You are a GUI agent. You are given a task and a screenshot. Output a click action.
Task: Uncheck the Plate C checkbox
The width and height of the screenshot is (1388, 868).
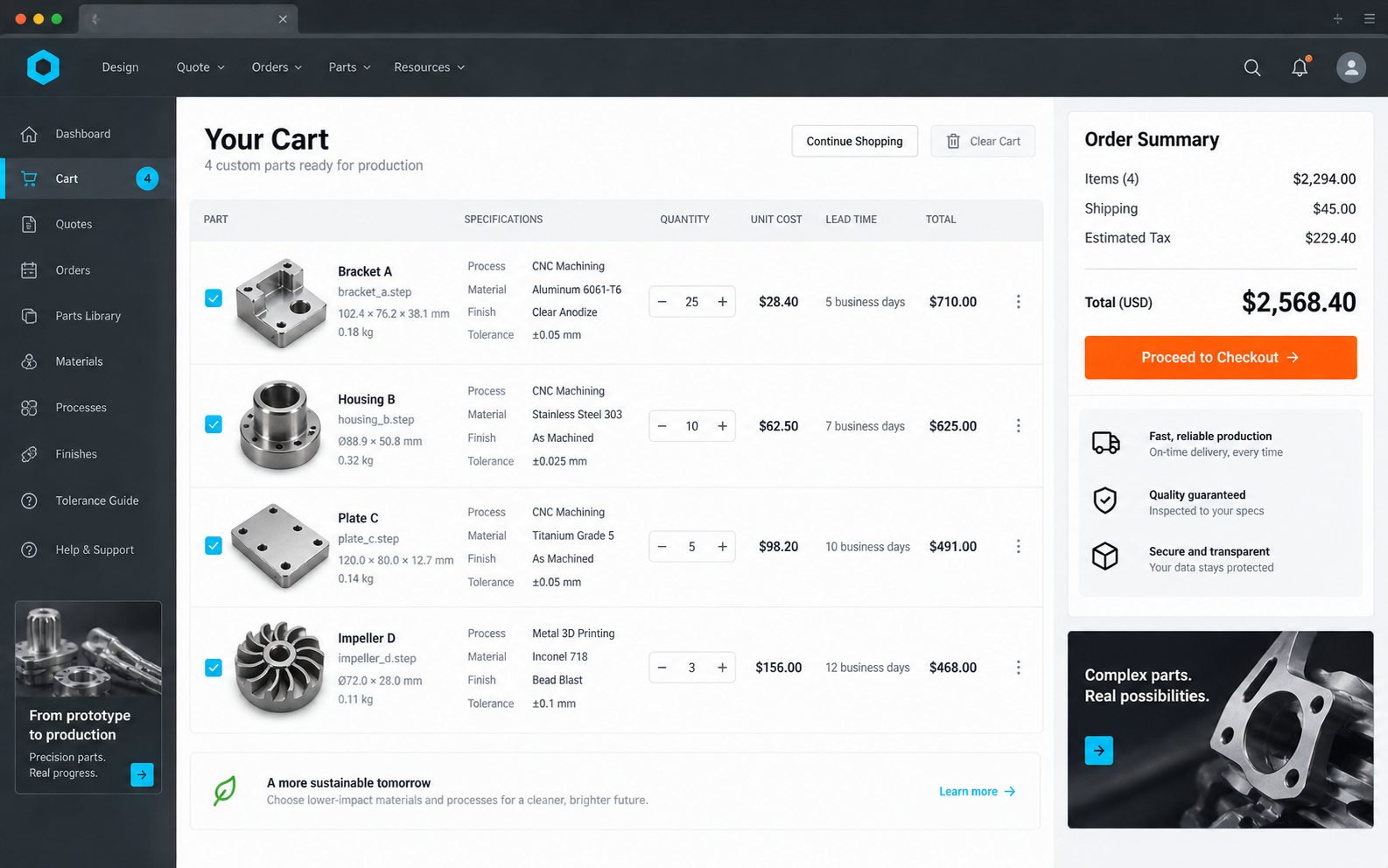pyautogui.click(x=214, y=546)
